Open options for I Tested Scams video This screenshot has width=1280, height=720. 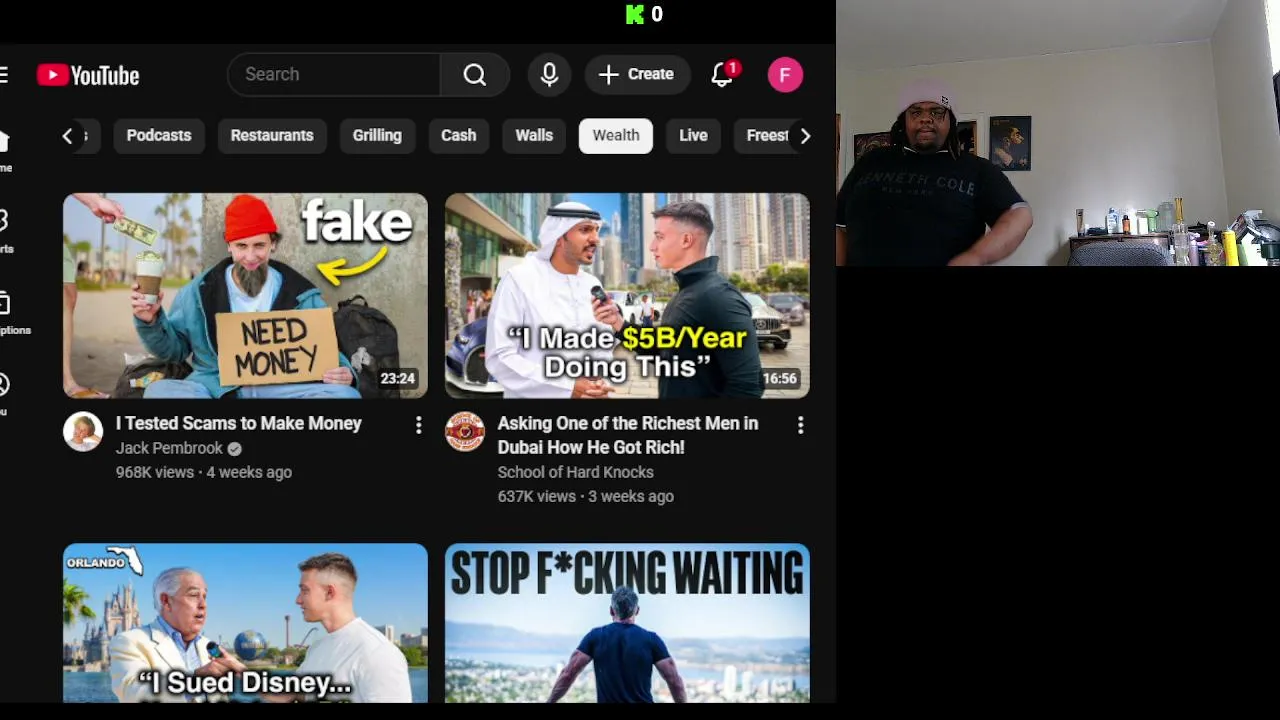click(418, 426)
